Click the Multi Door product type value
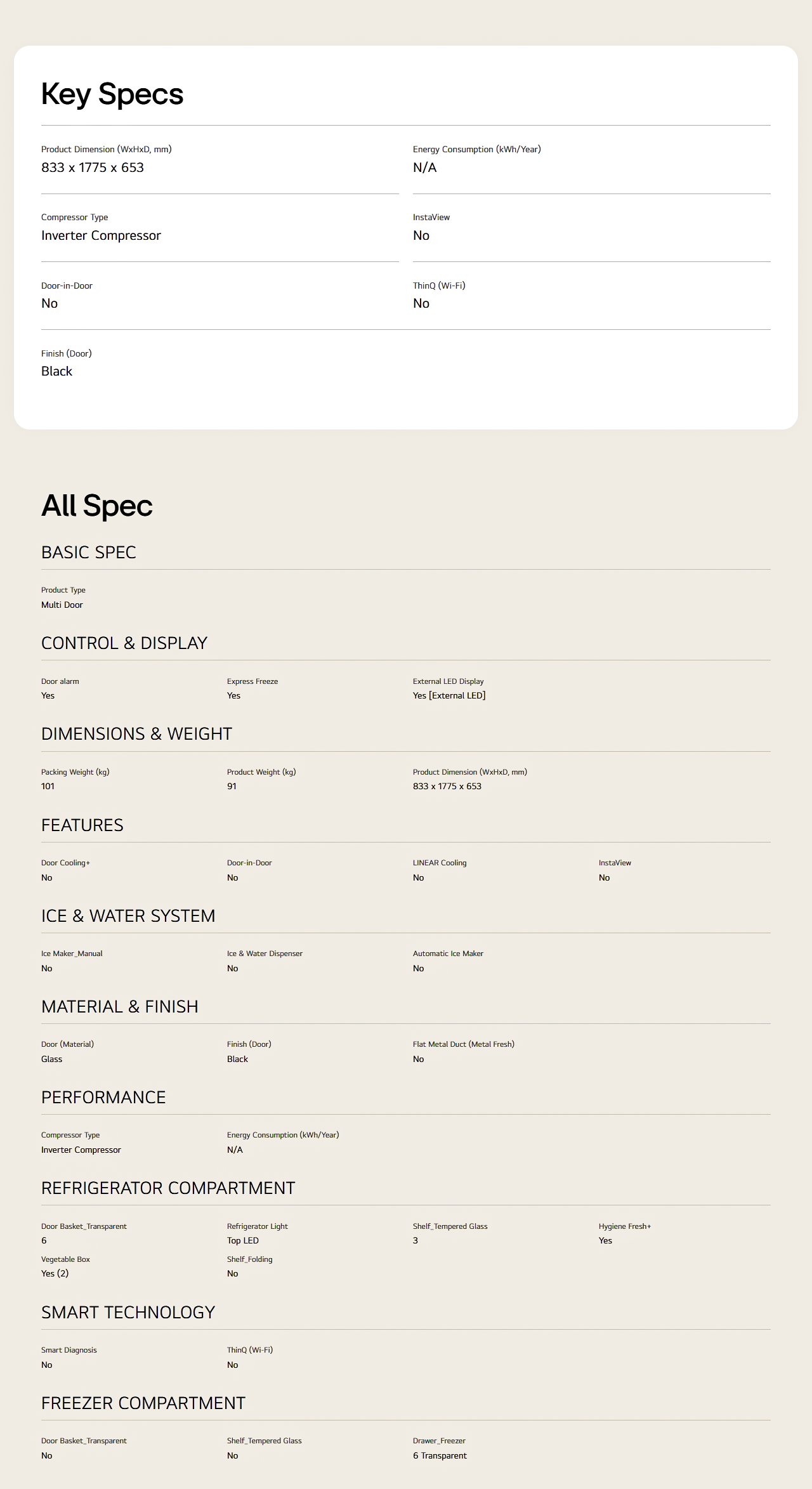 tap(62, 605)
